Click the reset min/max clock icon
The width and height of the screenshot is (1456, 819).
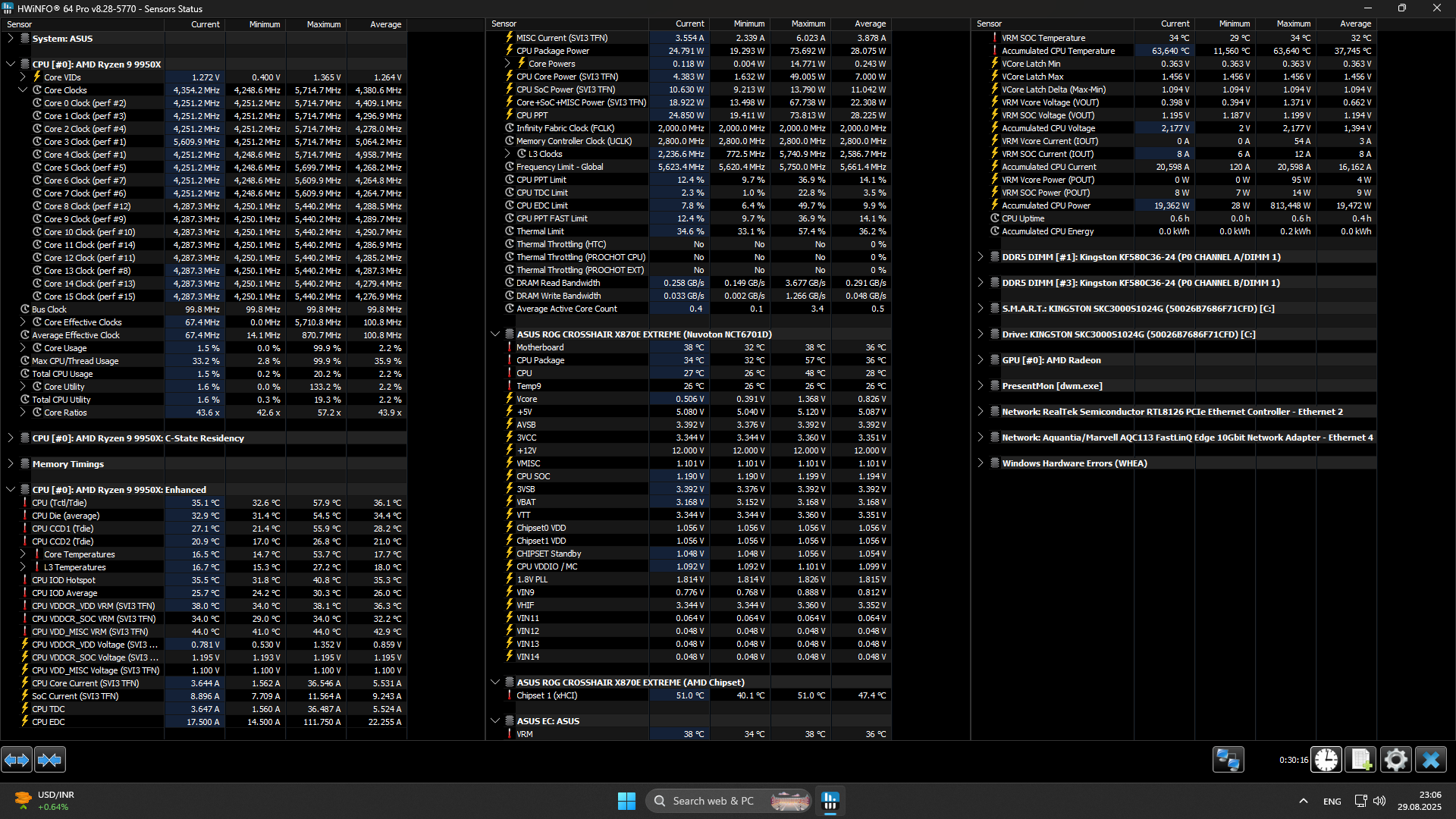(x=1326, y=759)
